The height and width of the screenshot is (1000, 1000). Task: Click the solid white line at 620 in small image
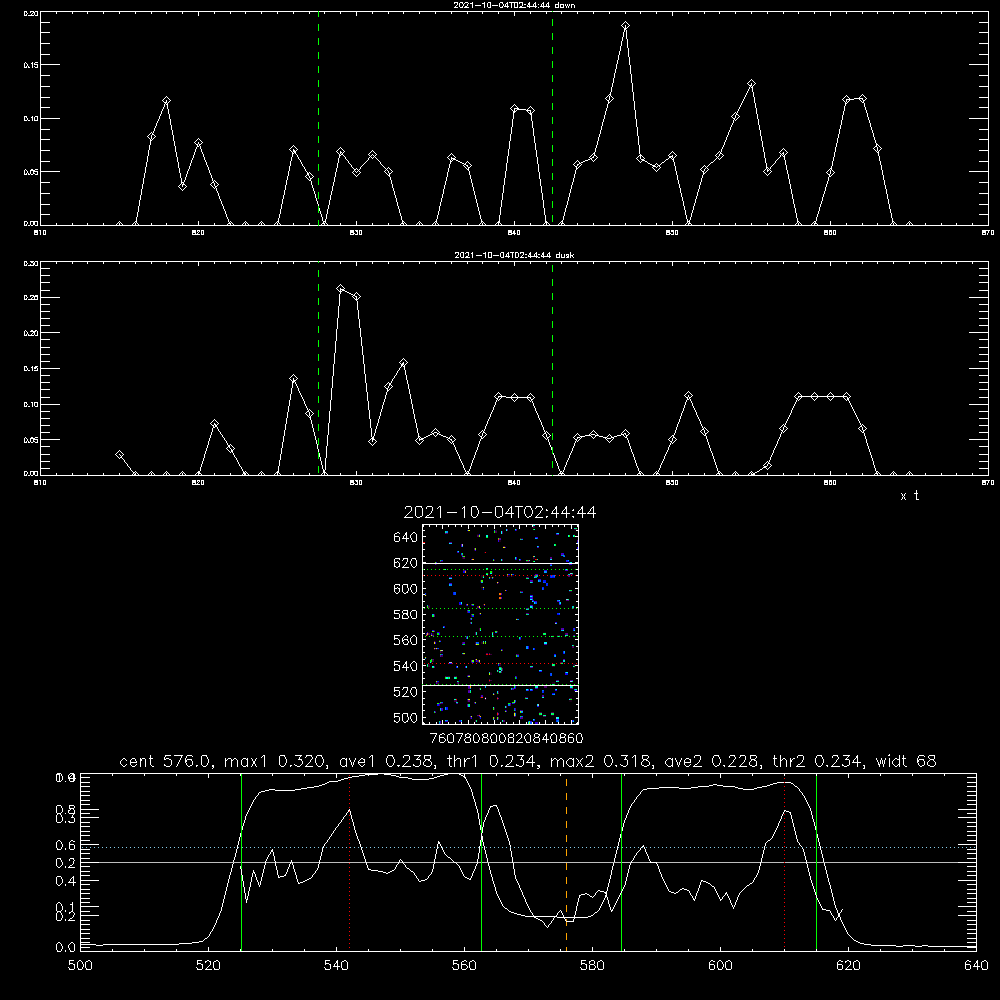[501, 563]
